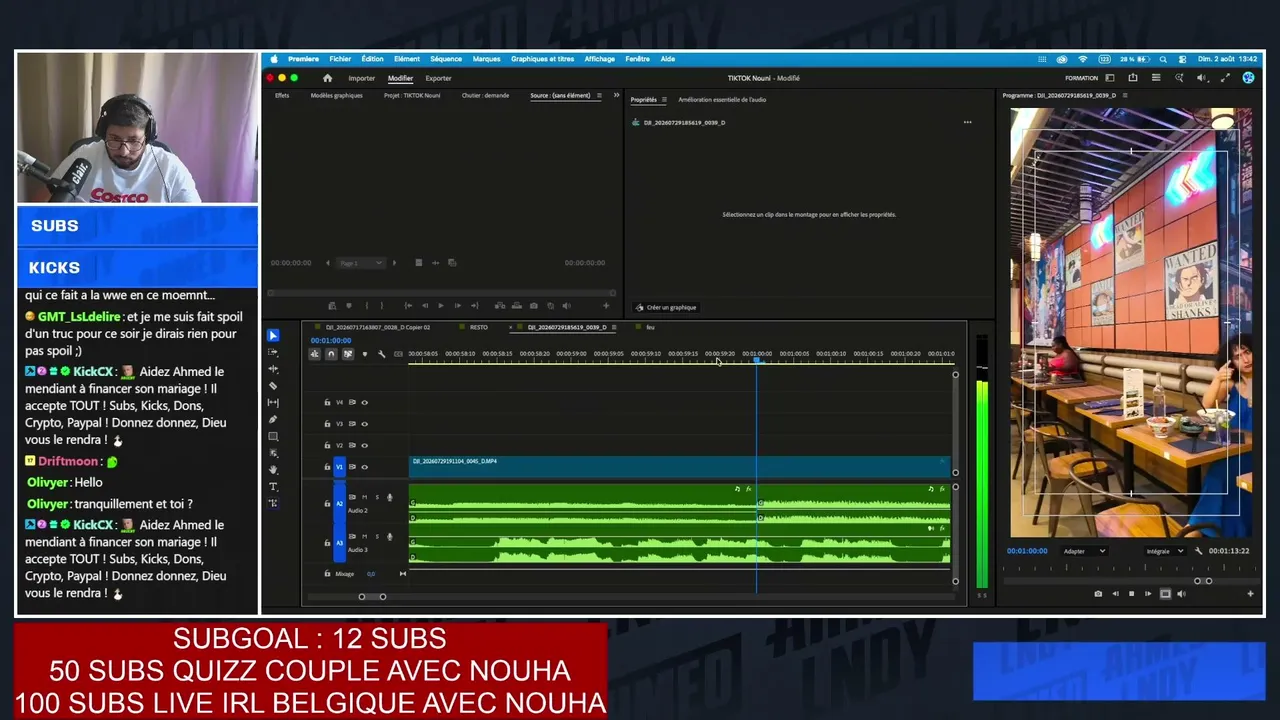This screenshot has height=720, width=1280.
Task: Export frame with camera icon in Program monitor
Action: point(1098,594)
